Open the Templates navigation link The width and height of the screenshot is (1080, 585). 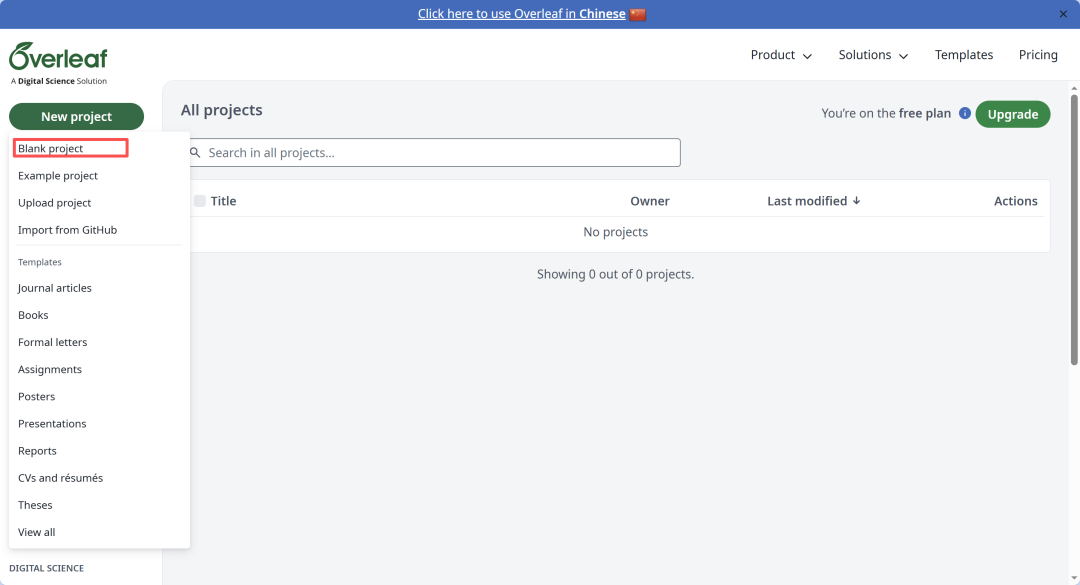coord(964,55)
